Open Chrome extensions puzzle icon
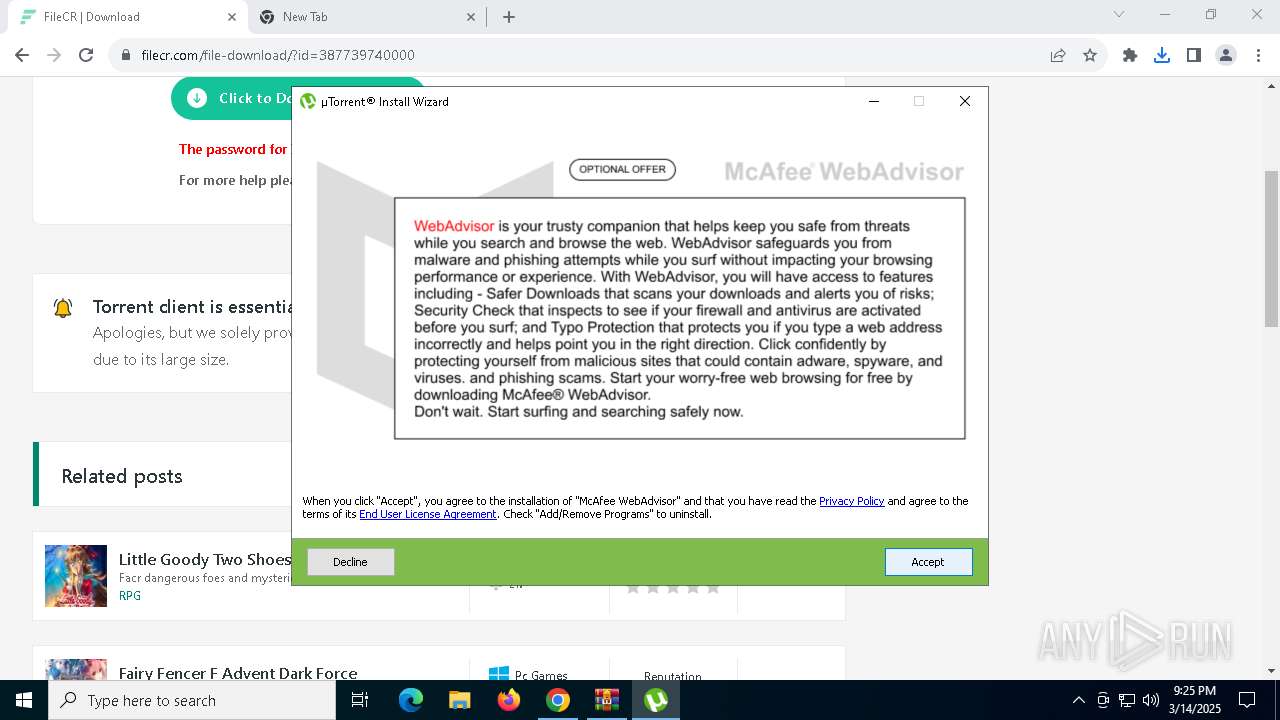This screenshot has height=720, width=1280. coord(1130,55)
